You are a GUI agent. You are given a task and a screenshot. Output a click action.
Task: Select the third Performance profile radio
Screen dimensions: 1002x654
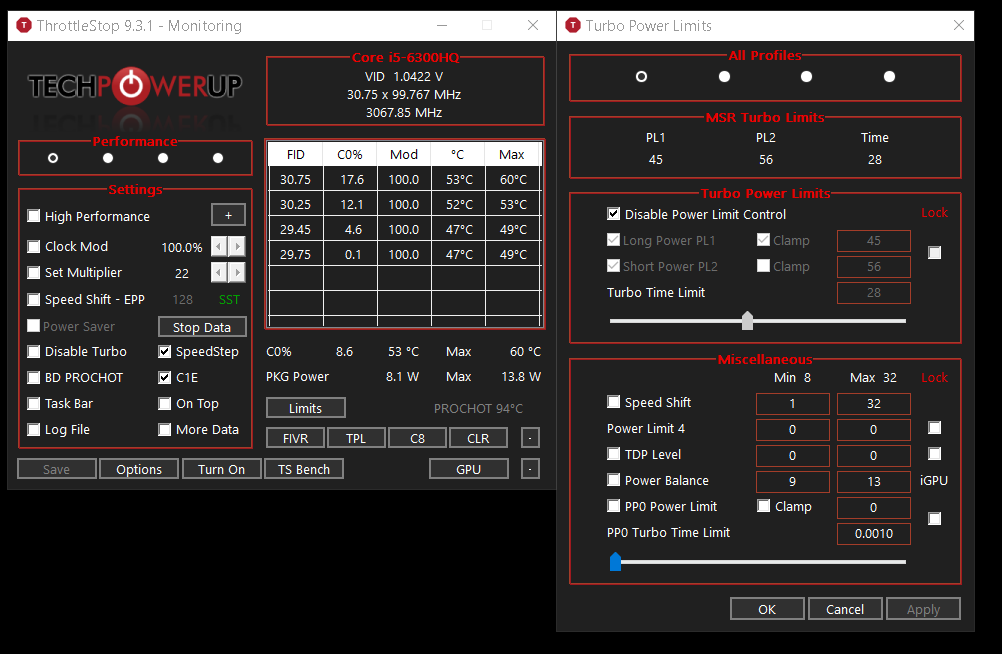tap(163, 157)
